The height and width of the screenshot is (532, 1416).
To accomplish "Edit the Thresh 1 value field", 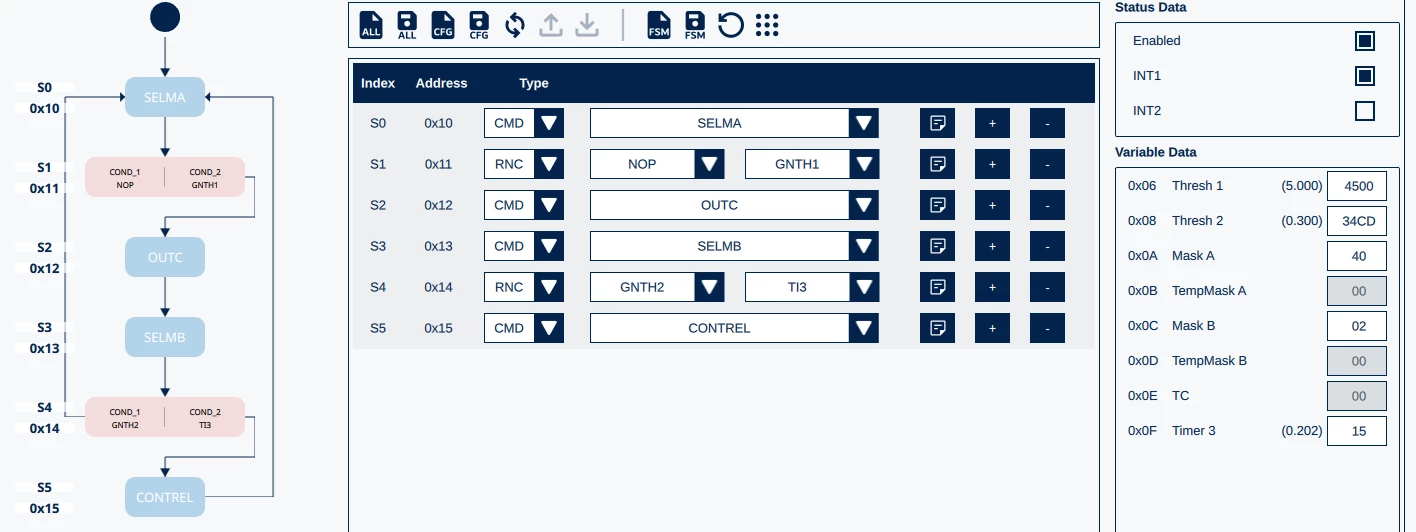I will point(1357,186).
